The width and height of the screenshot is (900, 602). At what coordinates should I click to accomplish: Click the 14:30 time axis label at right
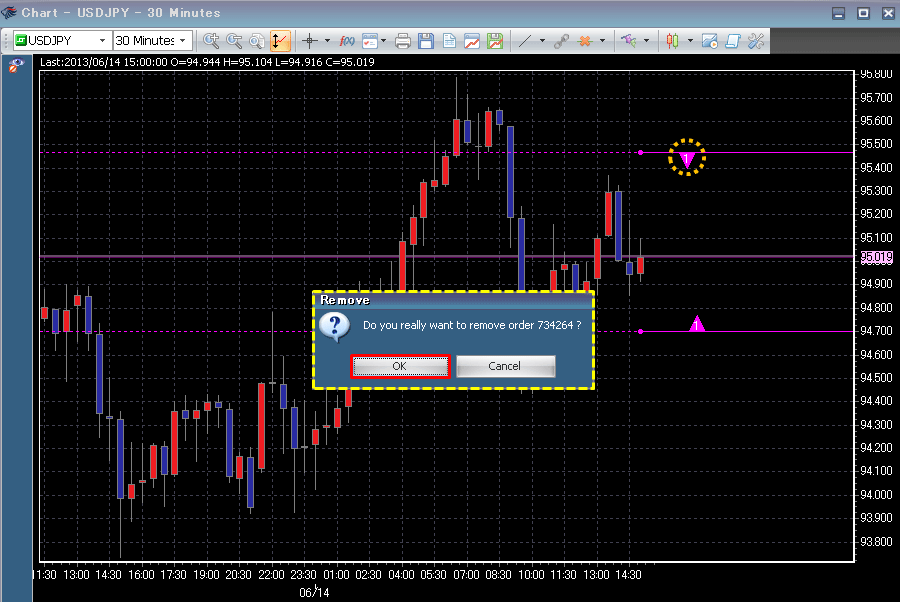click(x=629, y=574)
